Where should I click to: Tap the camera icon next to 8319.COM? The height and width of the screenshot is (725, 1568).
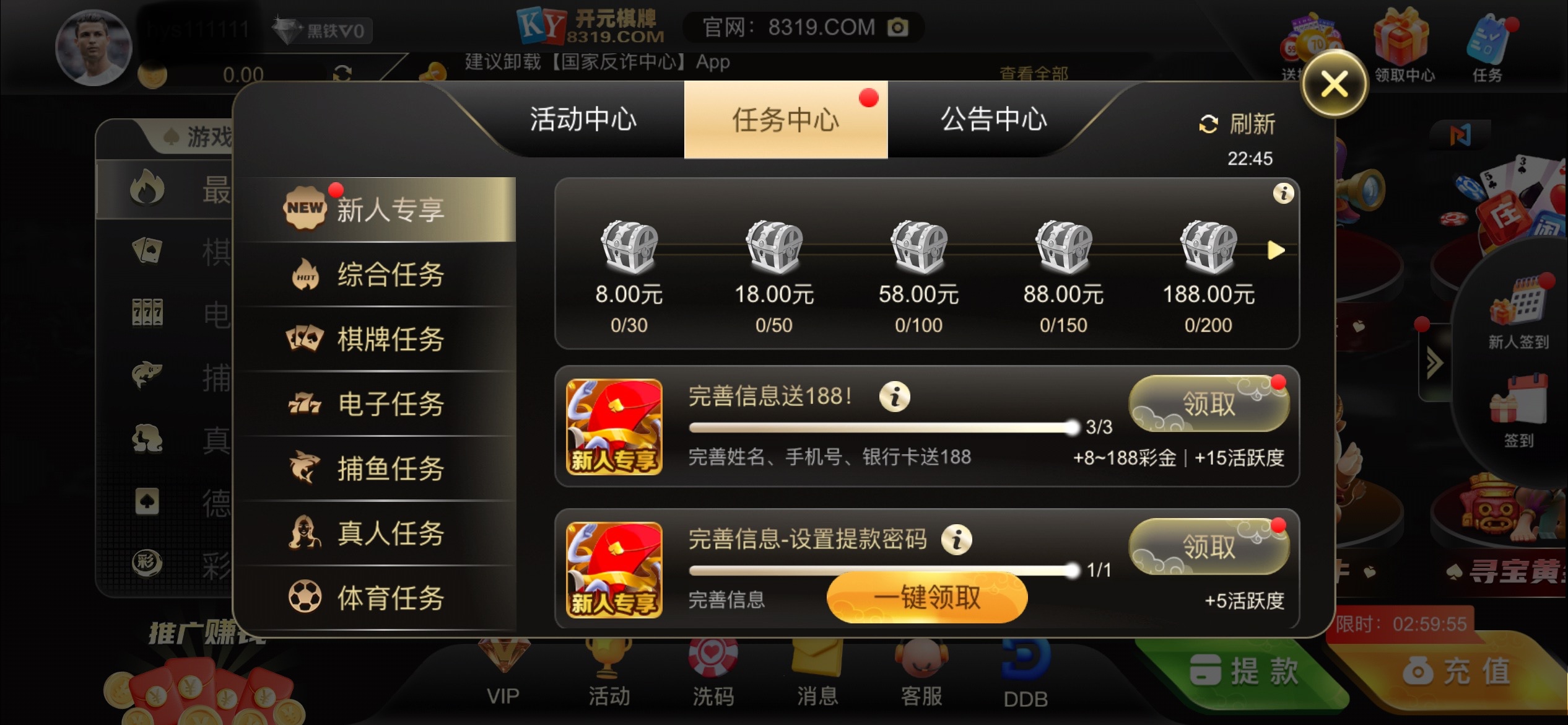pos(897,27)
